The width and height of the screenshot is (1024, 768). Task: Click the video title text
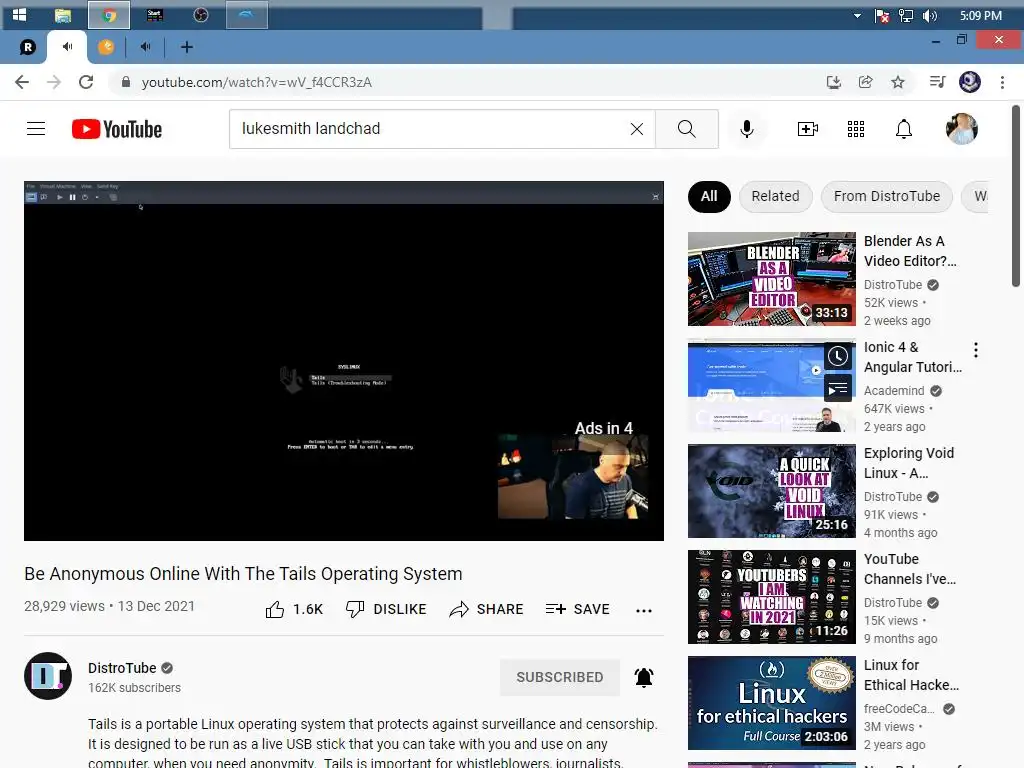(243, 574)
